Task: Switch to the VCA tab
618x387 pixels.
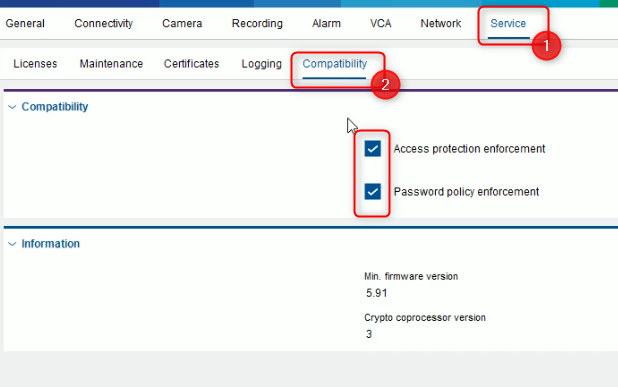Action: [x=381, y=24]
